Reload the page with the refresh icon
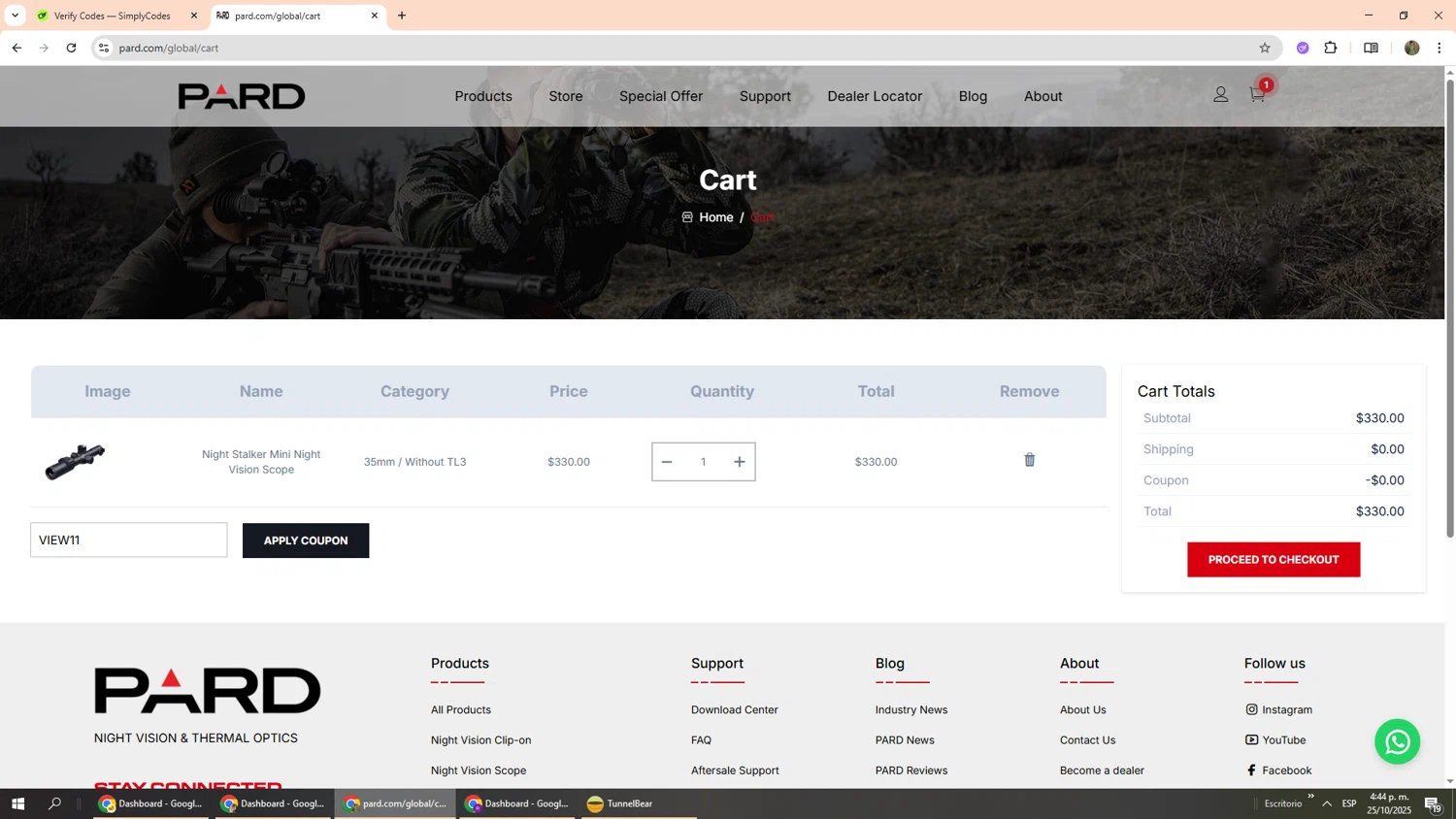This screenshot has height=819, width=1456. (x=71, y=48)
